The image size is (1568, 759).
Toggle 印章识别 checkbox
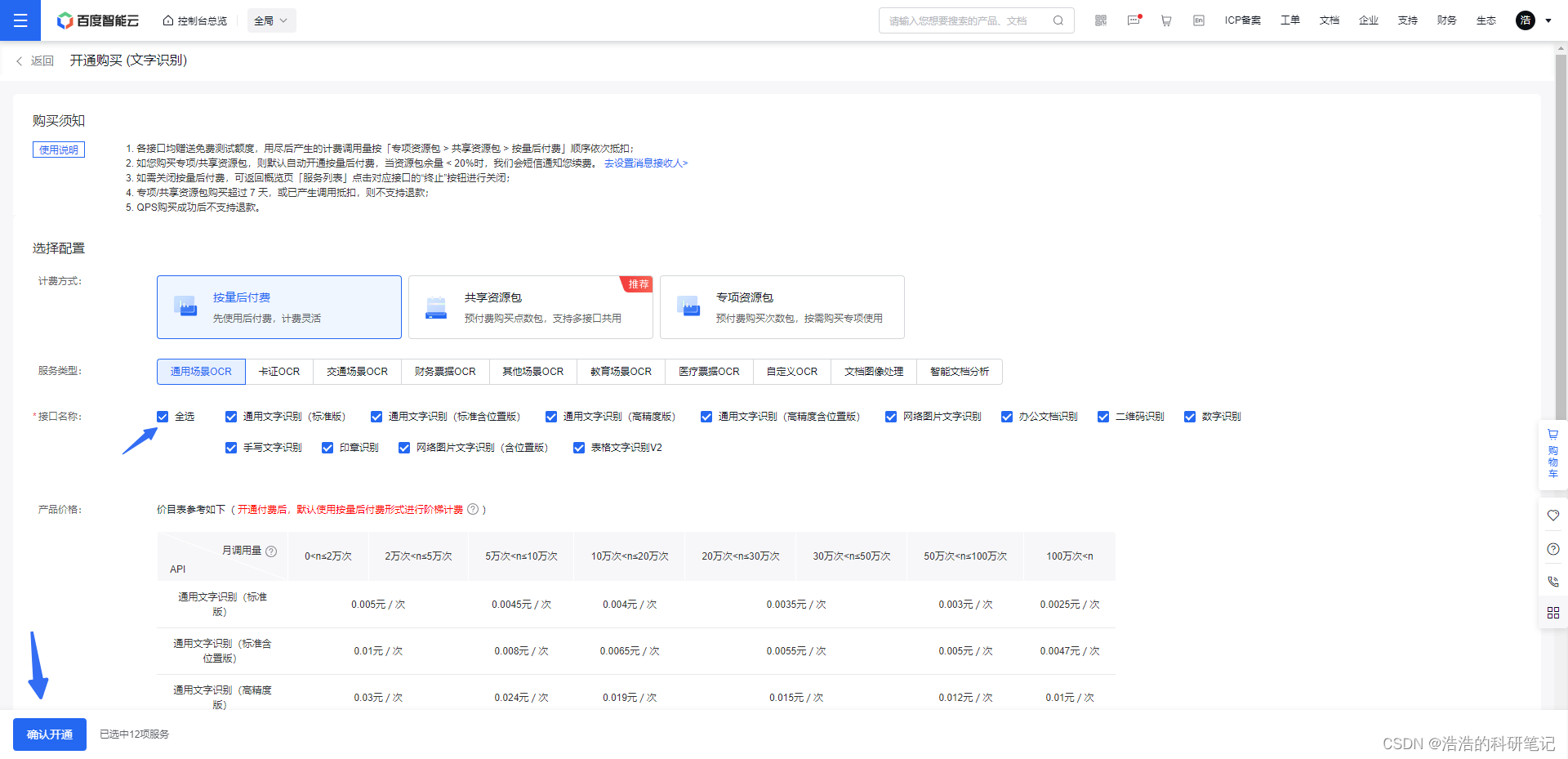[327, 448]
